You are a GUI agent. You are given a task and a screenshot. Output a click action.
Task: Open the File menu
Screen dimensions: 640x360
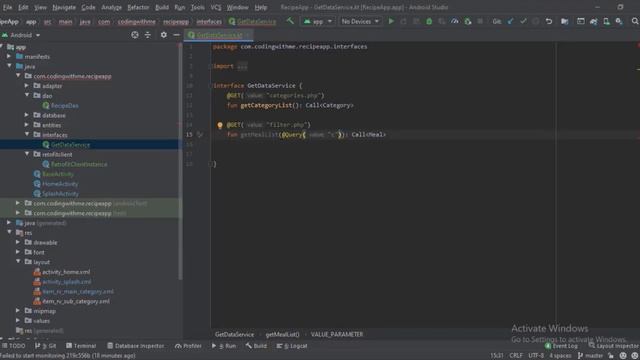7,7
